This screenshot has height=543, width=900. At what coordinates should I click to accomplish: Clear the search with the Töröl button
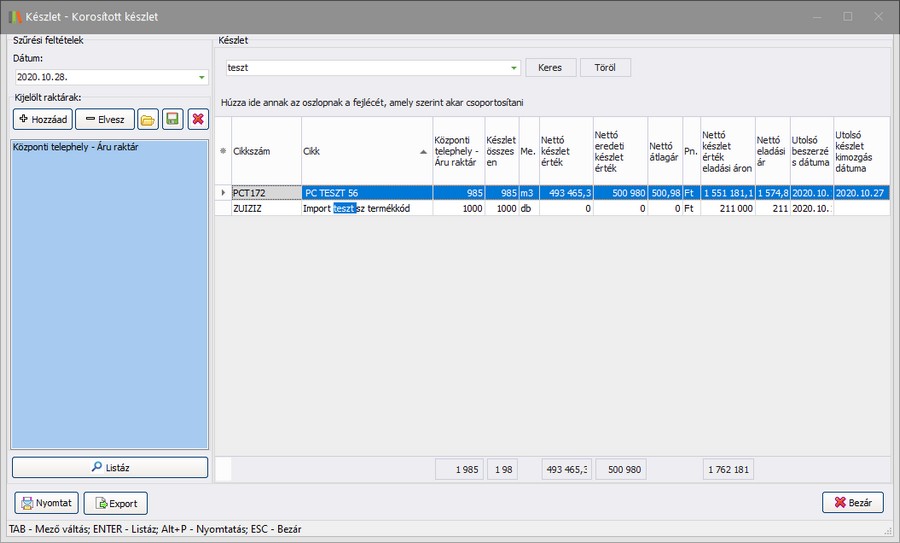pos(605,68)
